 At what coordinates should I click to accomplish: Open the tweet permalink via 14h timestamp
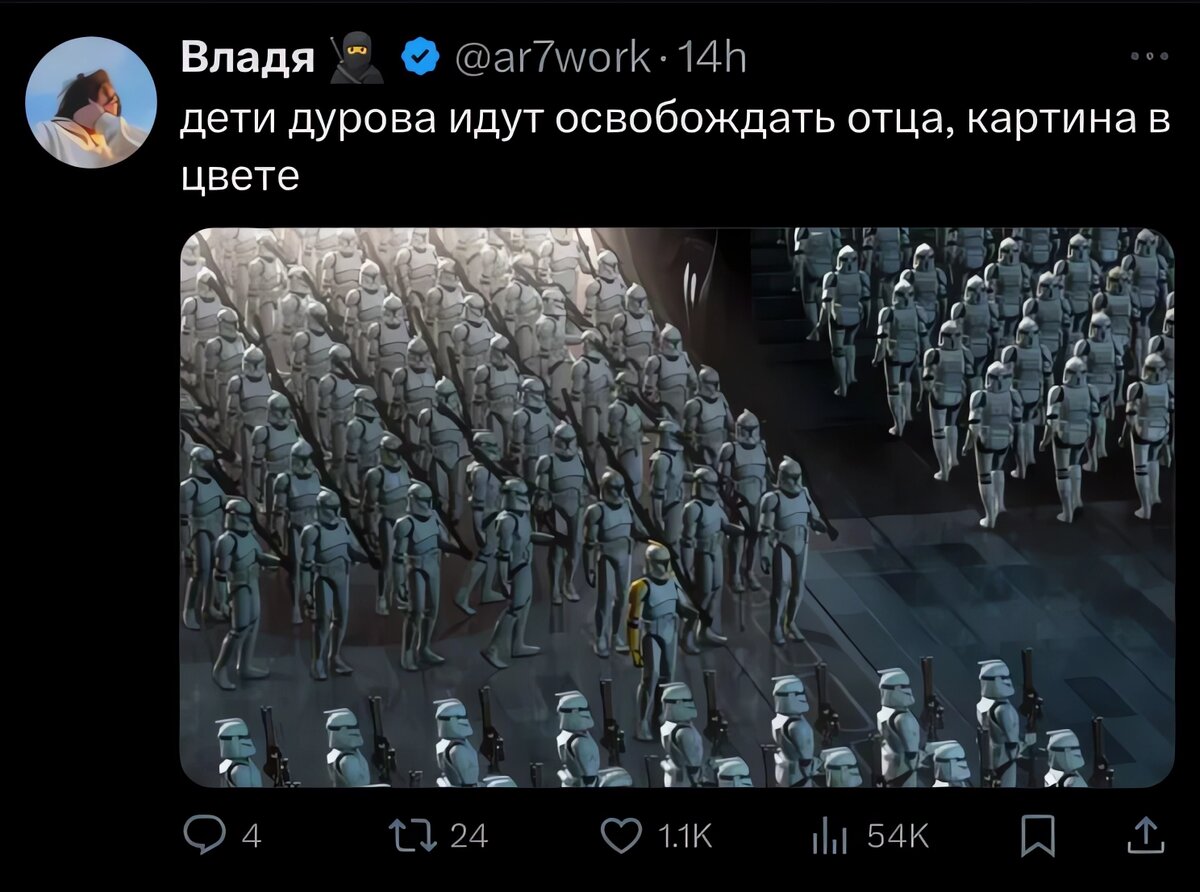[711, 60]
